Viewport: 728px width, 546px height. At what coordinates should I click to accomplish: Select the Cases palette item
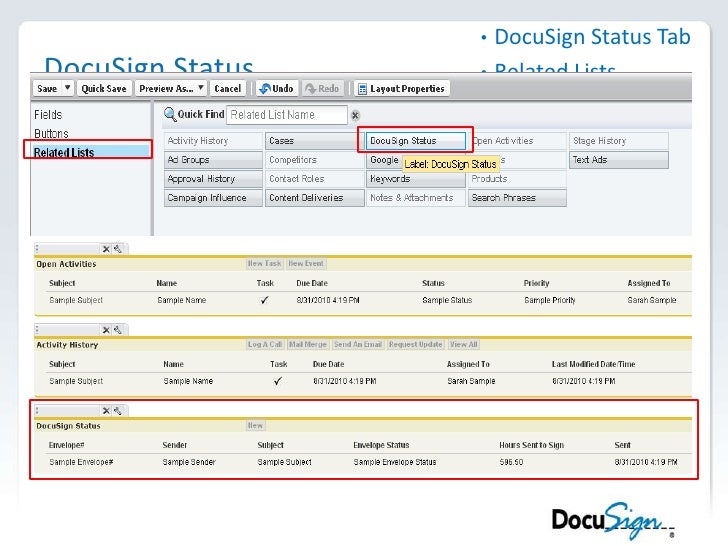314,141
